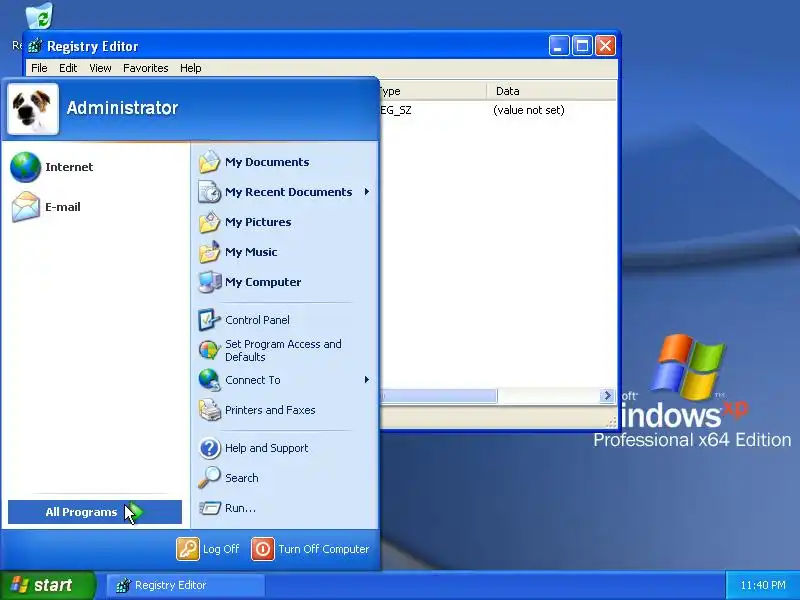Screen dimensions: 800x600
Task: Open the Help menu in Registry Editor
Action: pyautogui.click(x=191, y=68)
